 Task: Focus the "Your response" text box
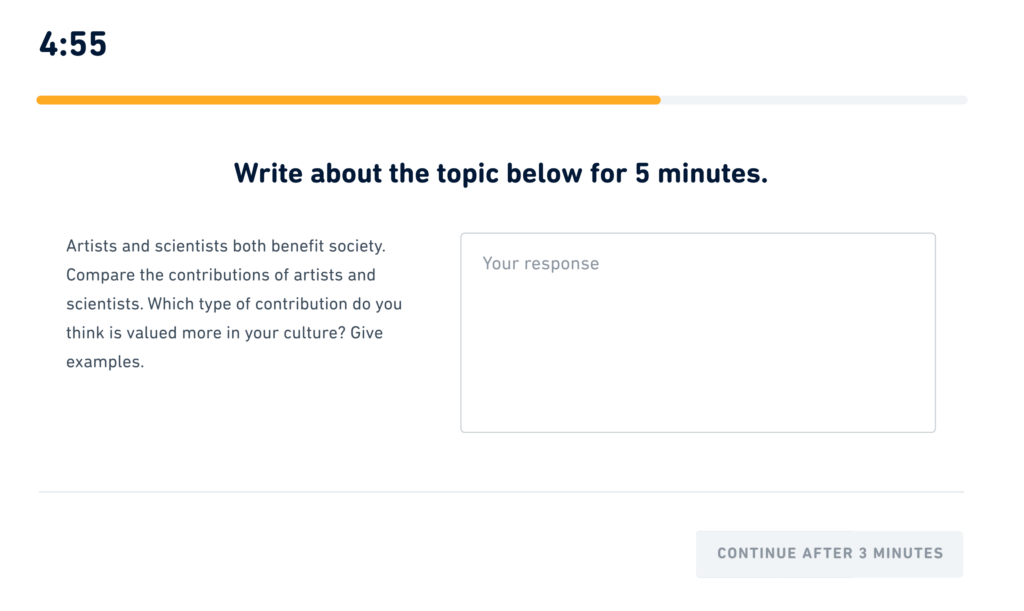tap(697, 340)
